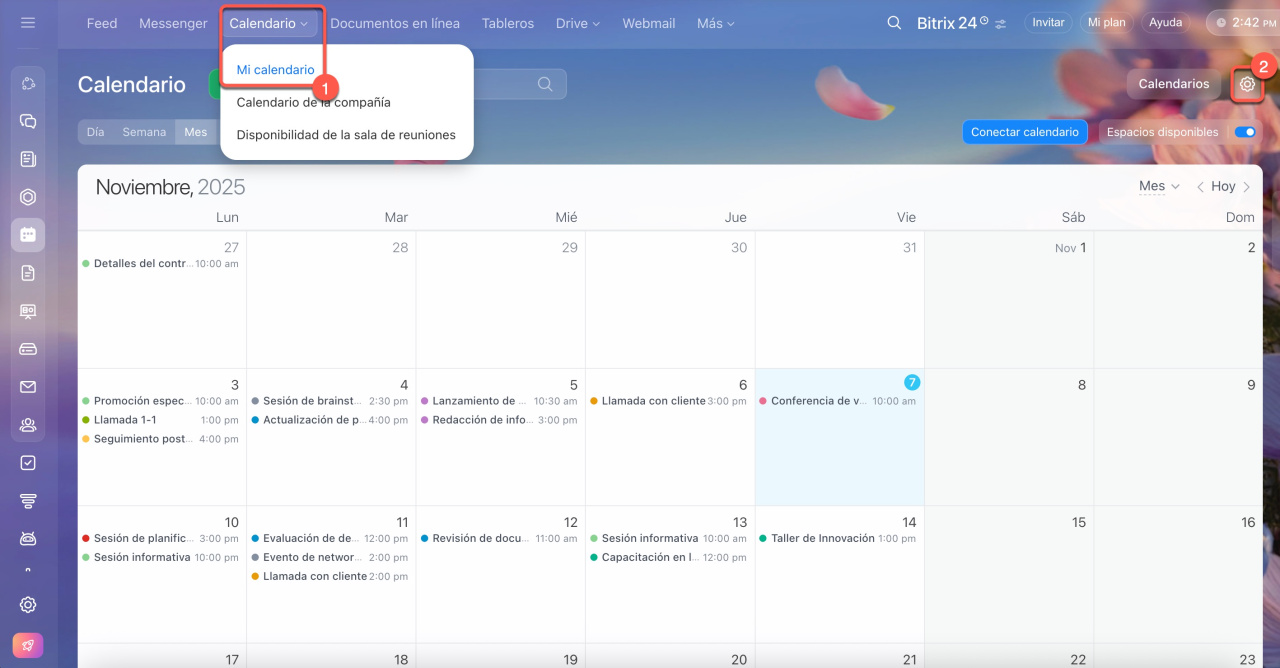Click the calendar settings gear icon
This screenshot has height=668, width=1280.
pos(1247,85)
